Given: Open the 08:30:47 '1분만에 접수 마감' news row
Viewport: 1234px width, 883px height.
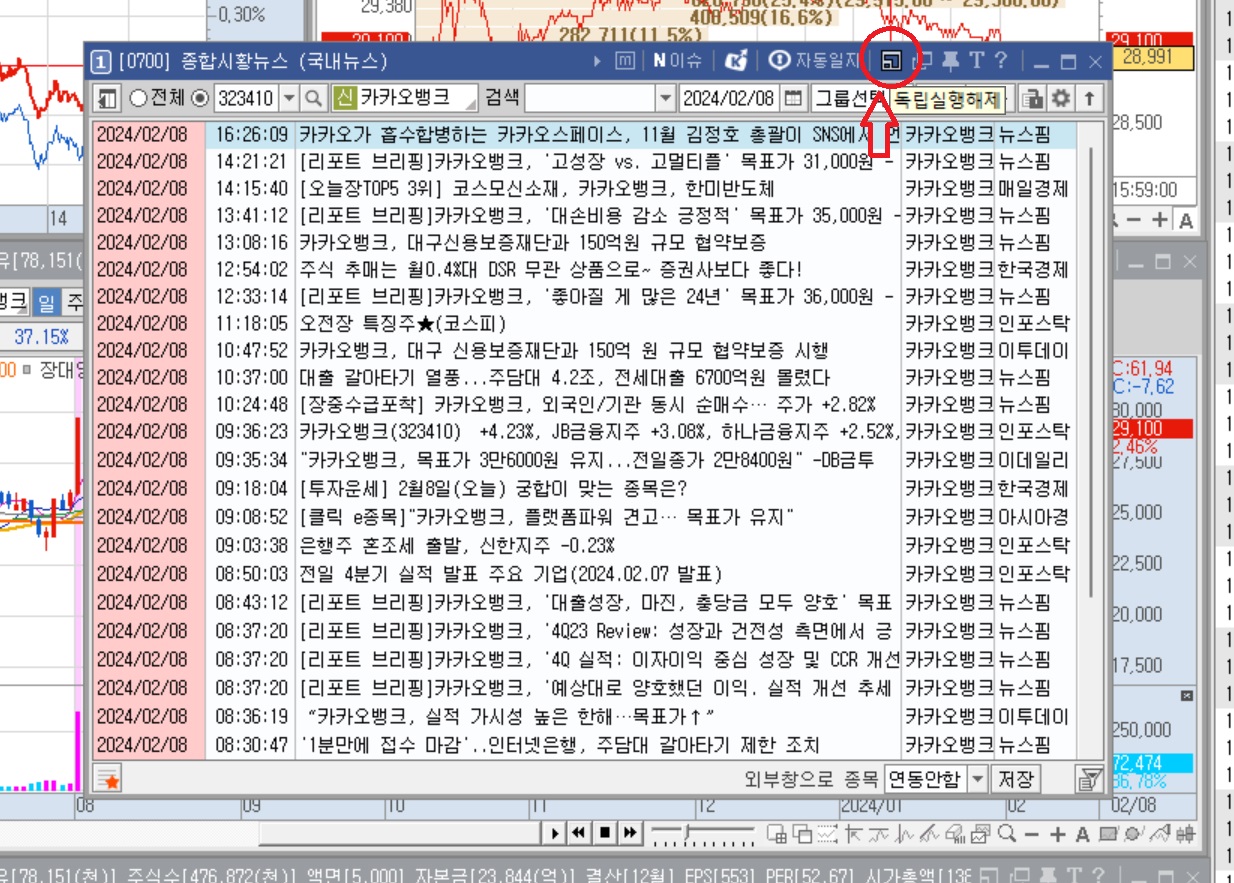Looking at the screenshot, I should [584, 745].
